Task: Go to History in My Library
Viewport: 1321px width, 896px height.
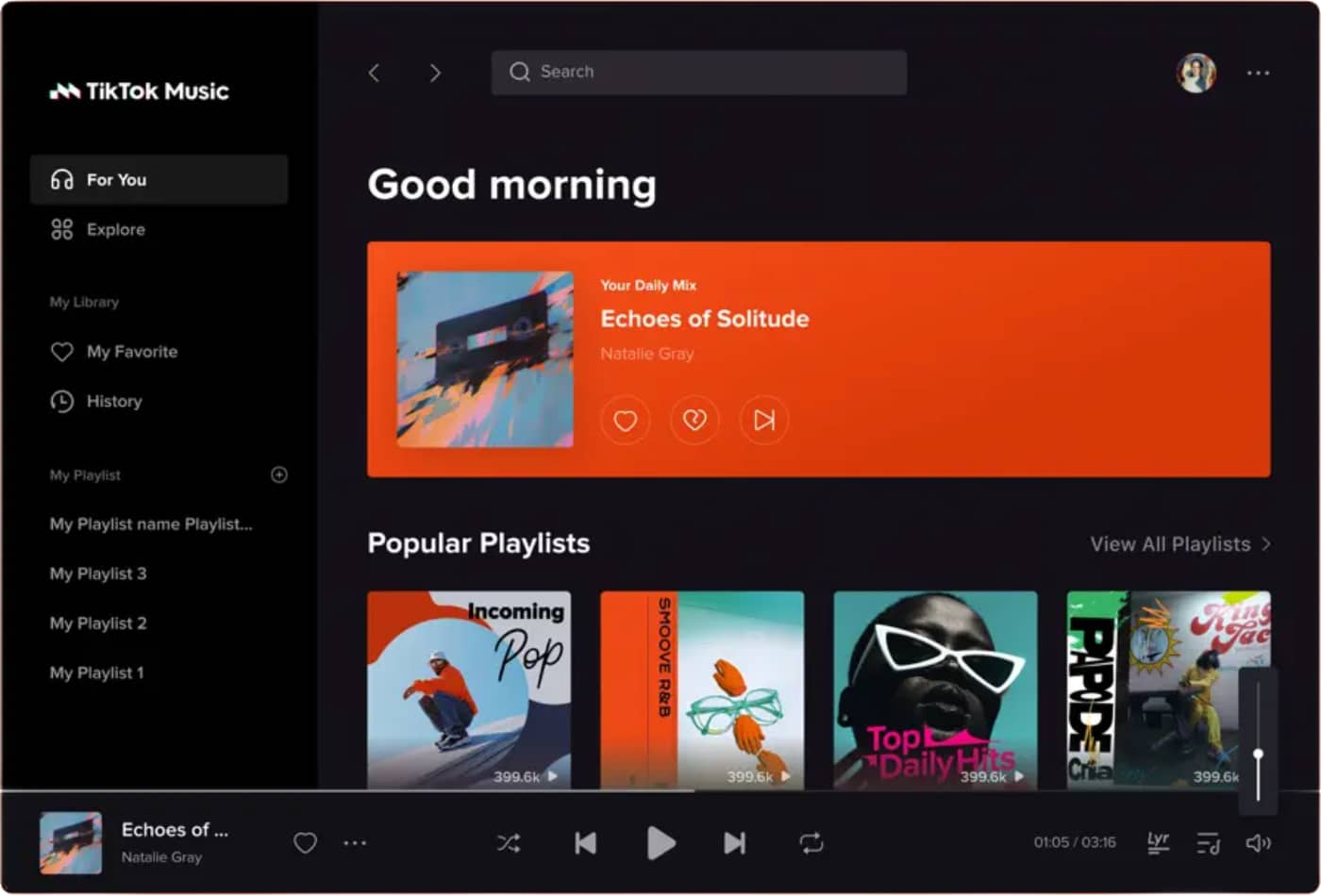Action: tap(113, 401)
